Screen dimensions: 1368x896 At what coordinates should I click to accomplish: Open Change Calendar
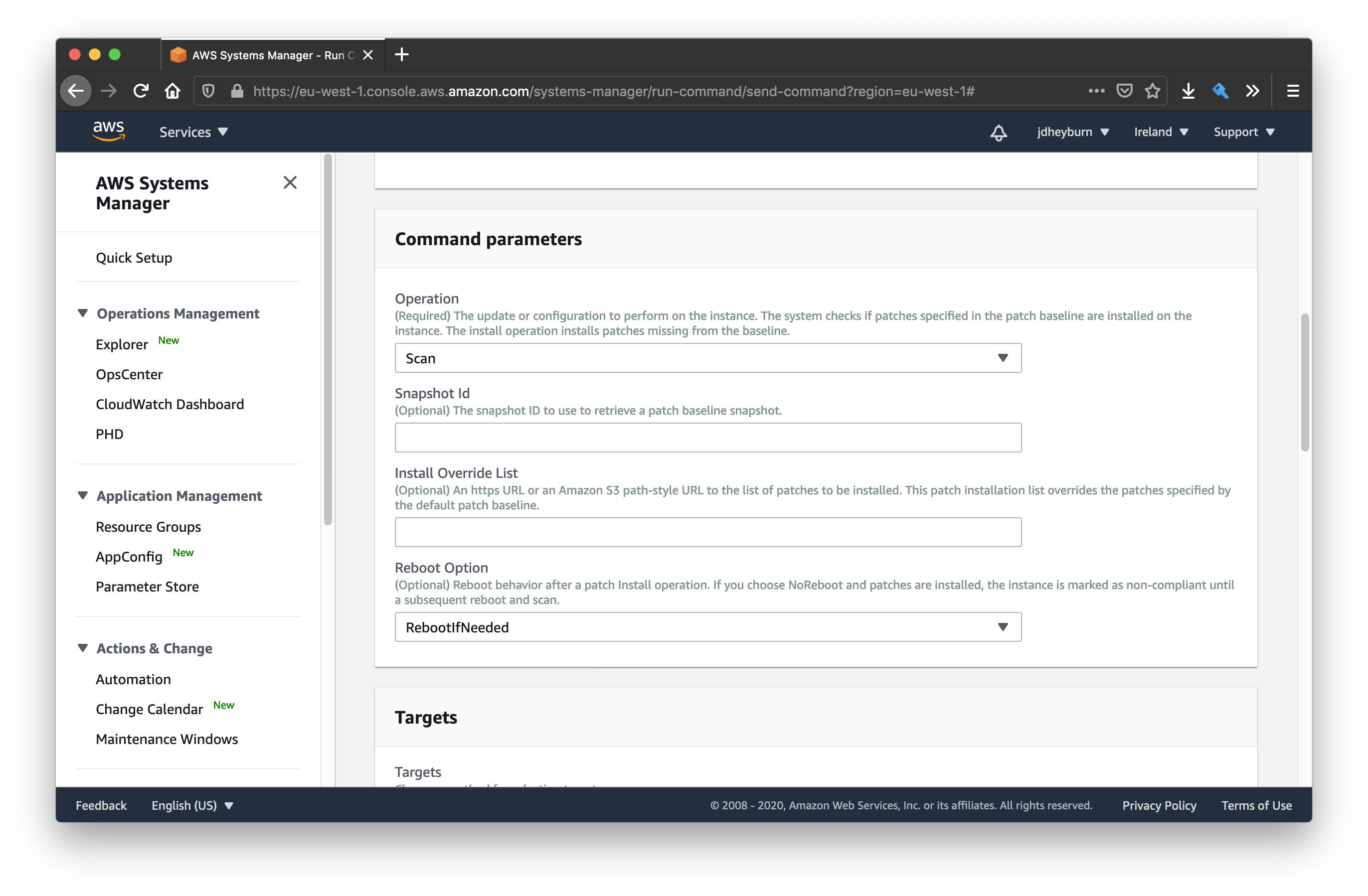click(150, 709)
